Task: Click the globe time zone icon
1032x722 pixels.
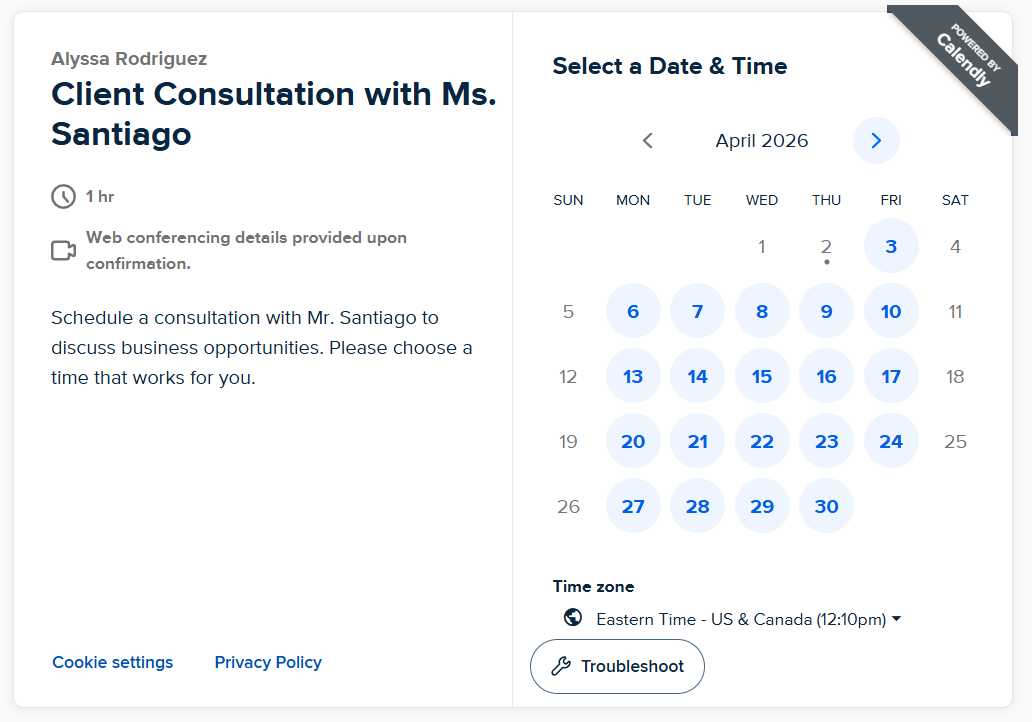Action: point(573,617)
